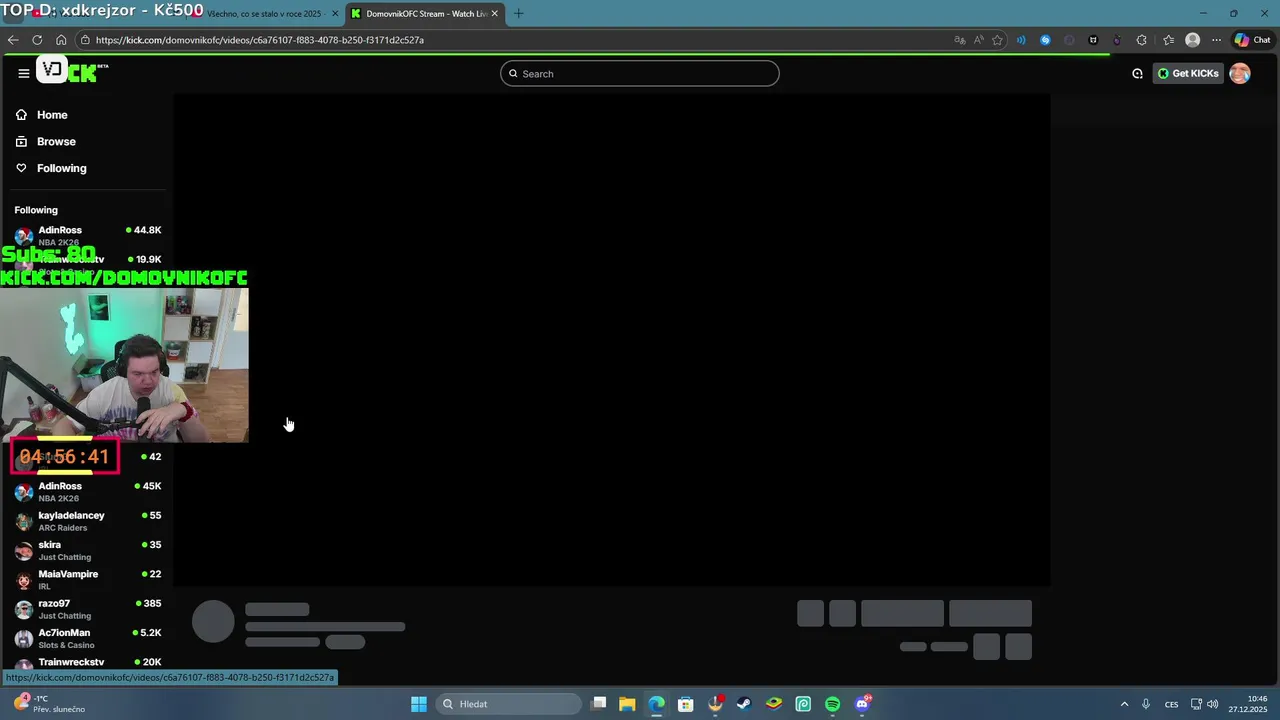Image resolution: width=1280 pixels, height=720 pixels.
Task: Close the DomovnikOFC Stream tab
Action: coord(494,14)
